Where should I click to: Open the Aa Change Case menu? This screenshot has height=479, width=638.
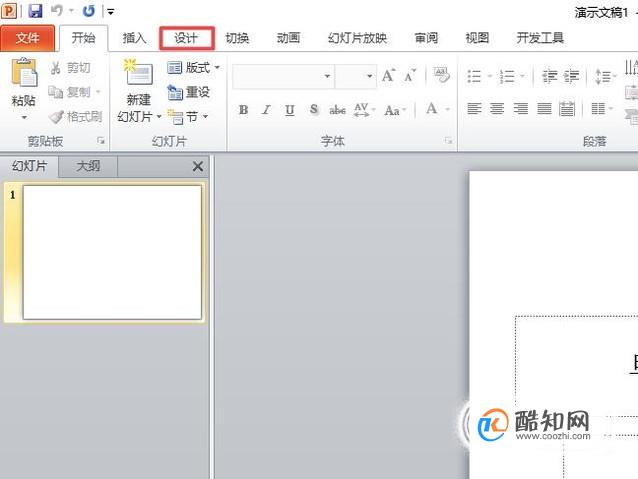pyautogui.click(x=395, y=110)
